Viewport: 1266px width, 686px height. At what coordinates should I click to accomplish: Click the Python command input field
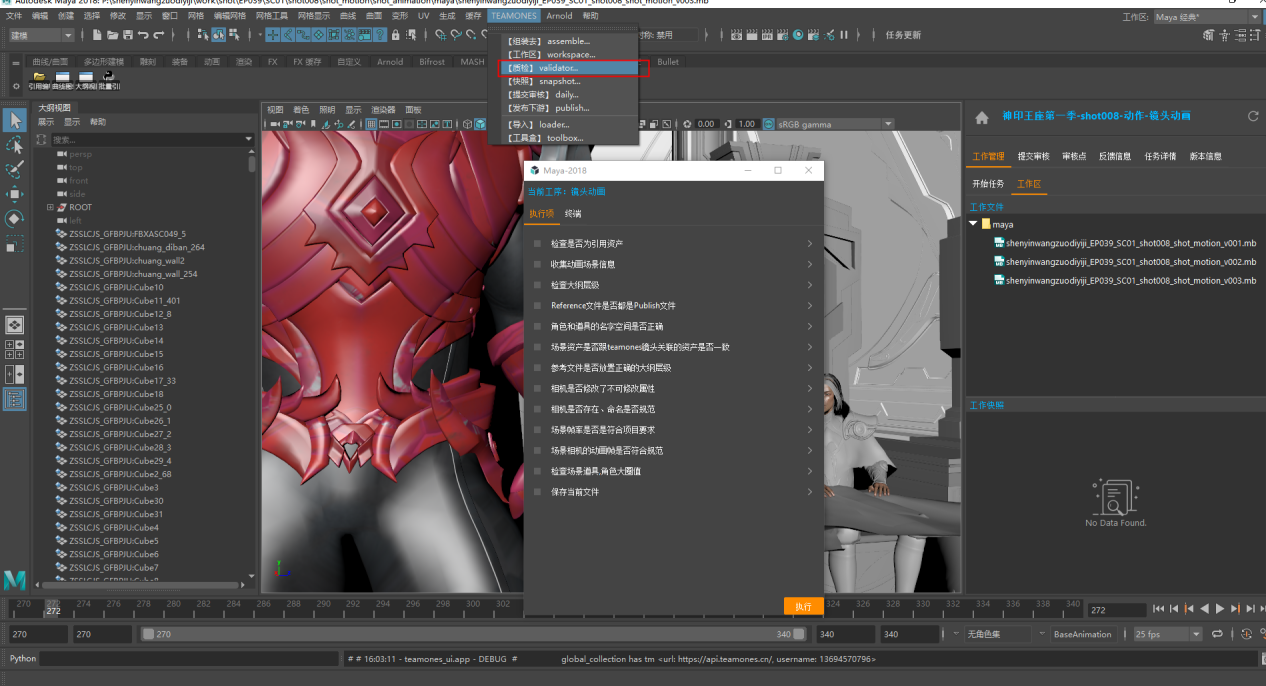tap(190, 659)
